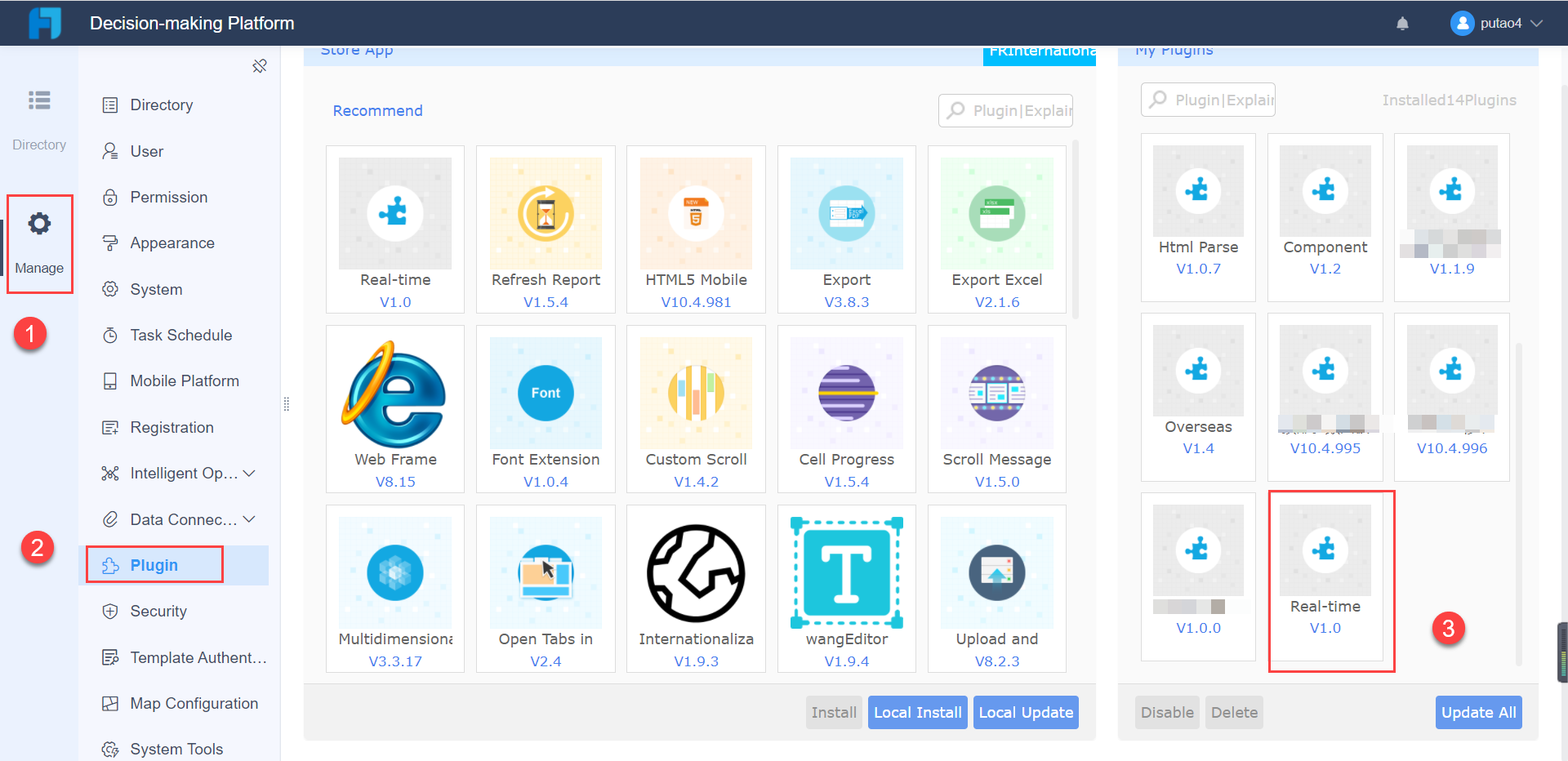This screenshot has width=1568, height=761.
Task: Select the Cell Progress plugin icon
Action: coord(846,393)
